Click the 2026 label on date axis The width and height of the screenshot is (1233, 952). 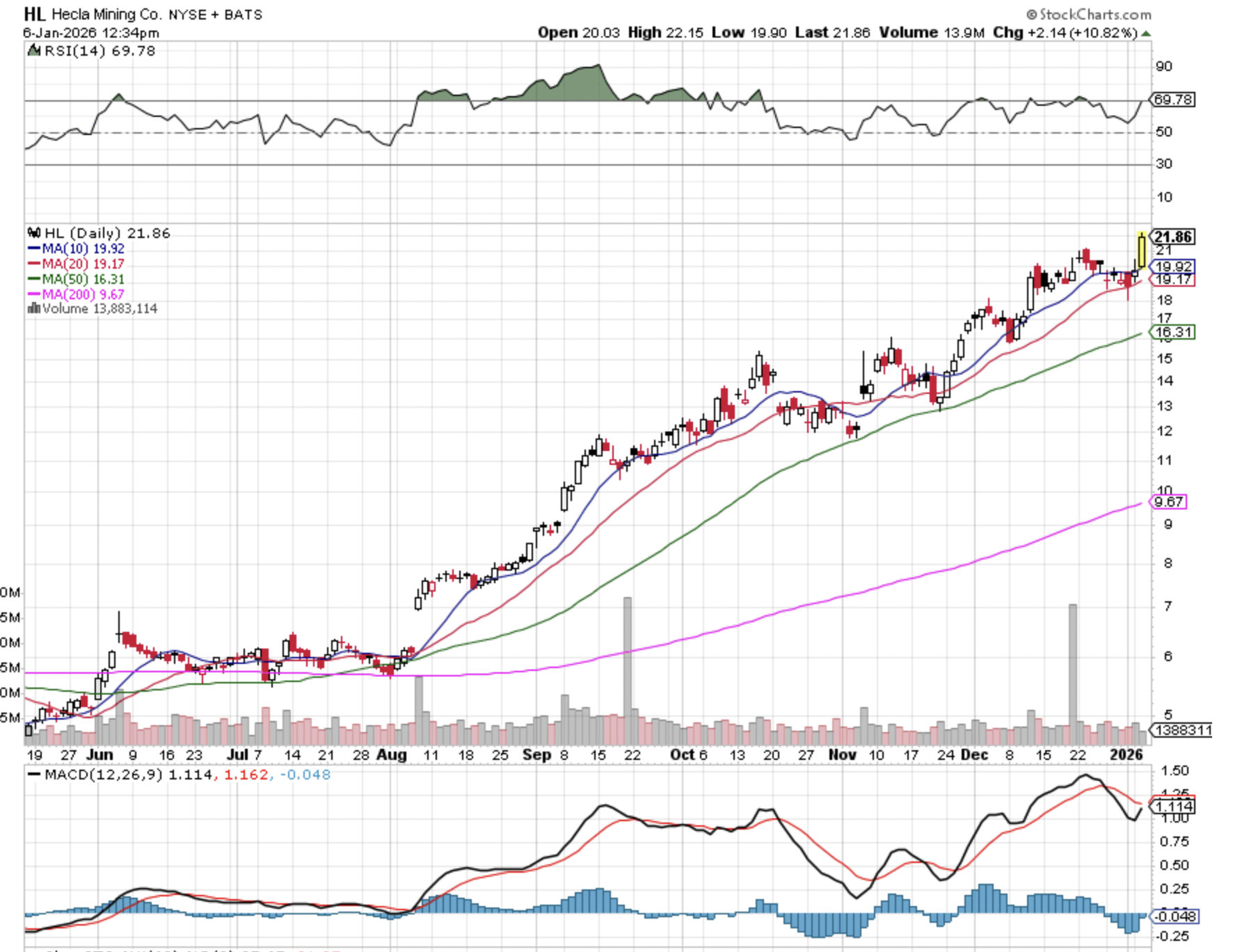1126,755
